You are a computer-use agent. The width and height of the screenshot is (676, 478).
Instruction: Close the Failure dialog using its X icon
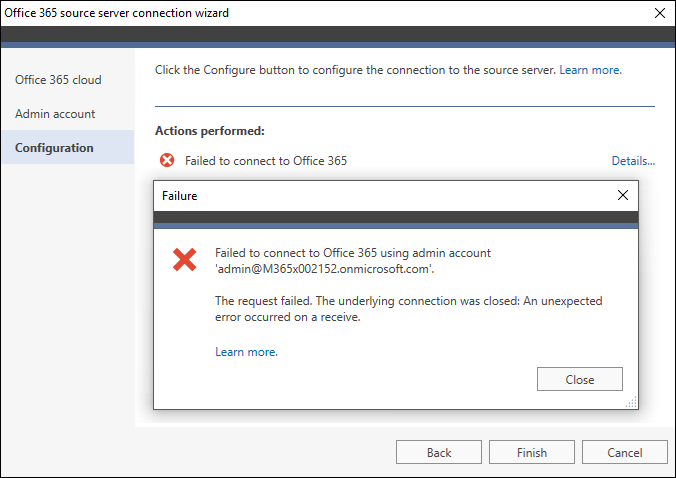623,195
